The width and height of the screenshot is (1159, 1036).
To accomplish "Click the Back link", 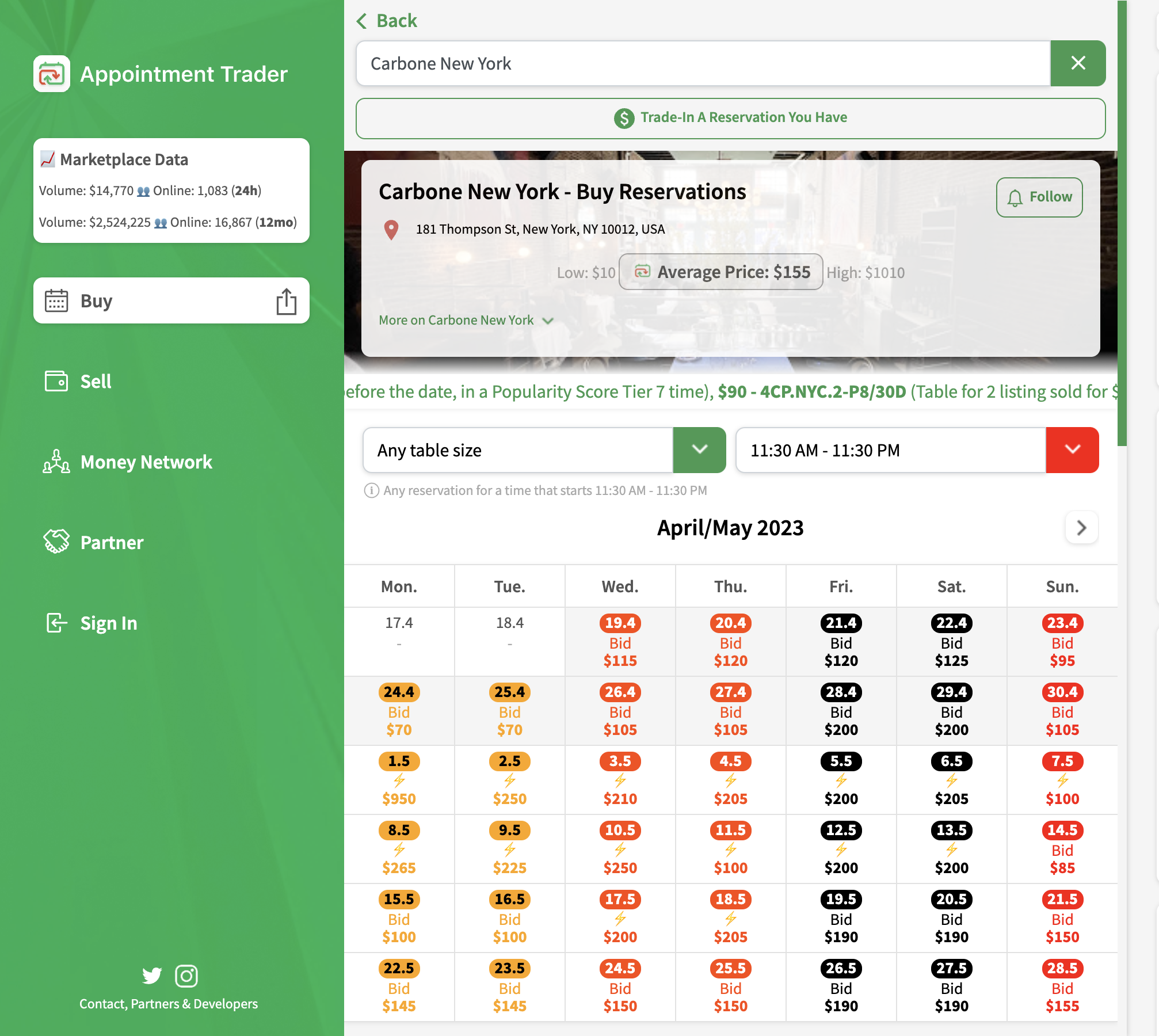I will click(x=387, y=21).
